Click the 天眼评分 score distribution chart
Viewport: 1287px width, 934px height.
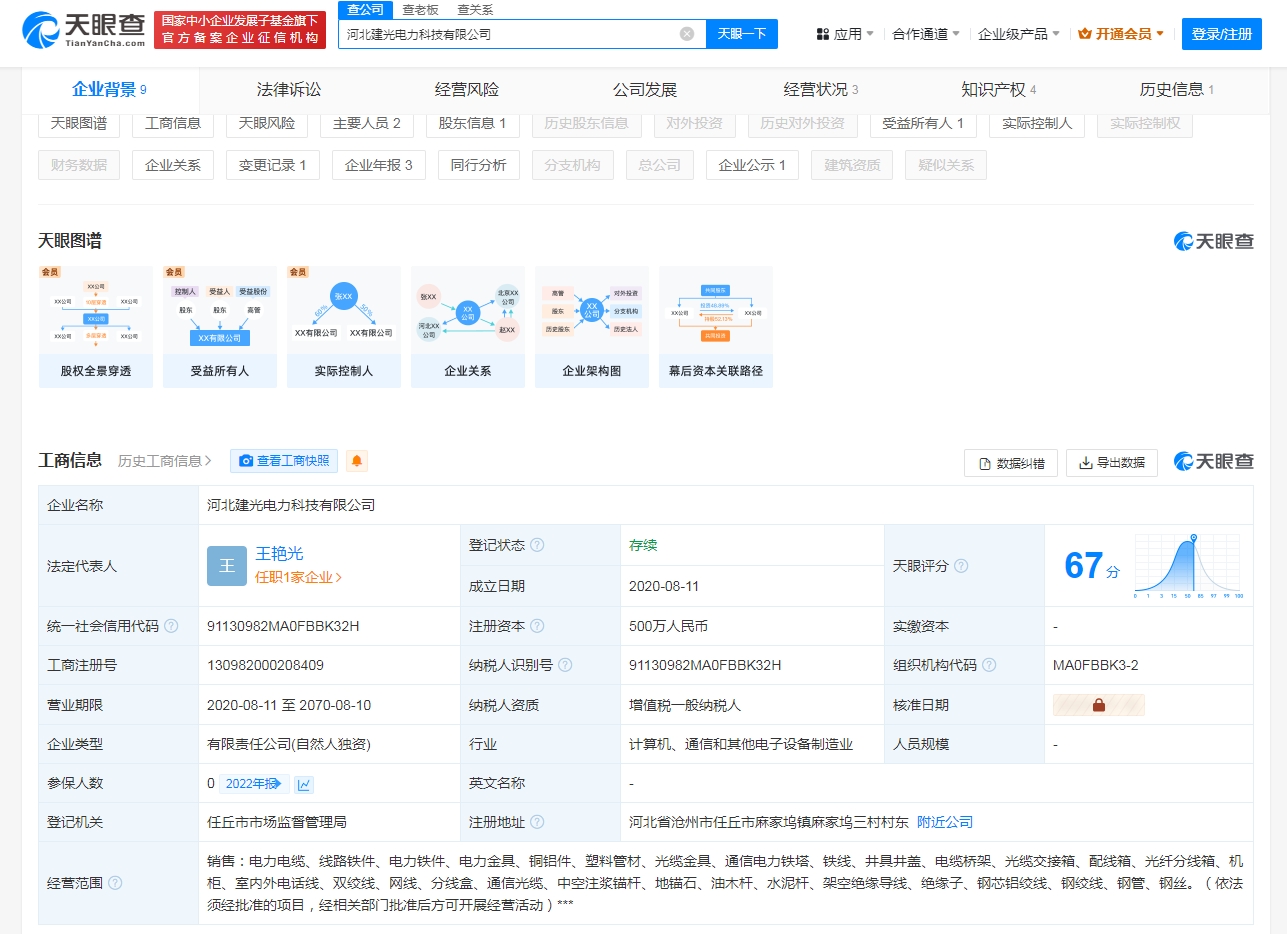pos(1189,566)
